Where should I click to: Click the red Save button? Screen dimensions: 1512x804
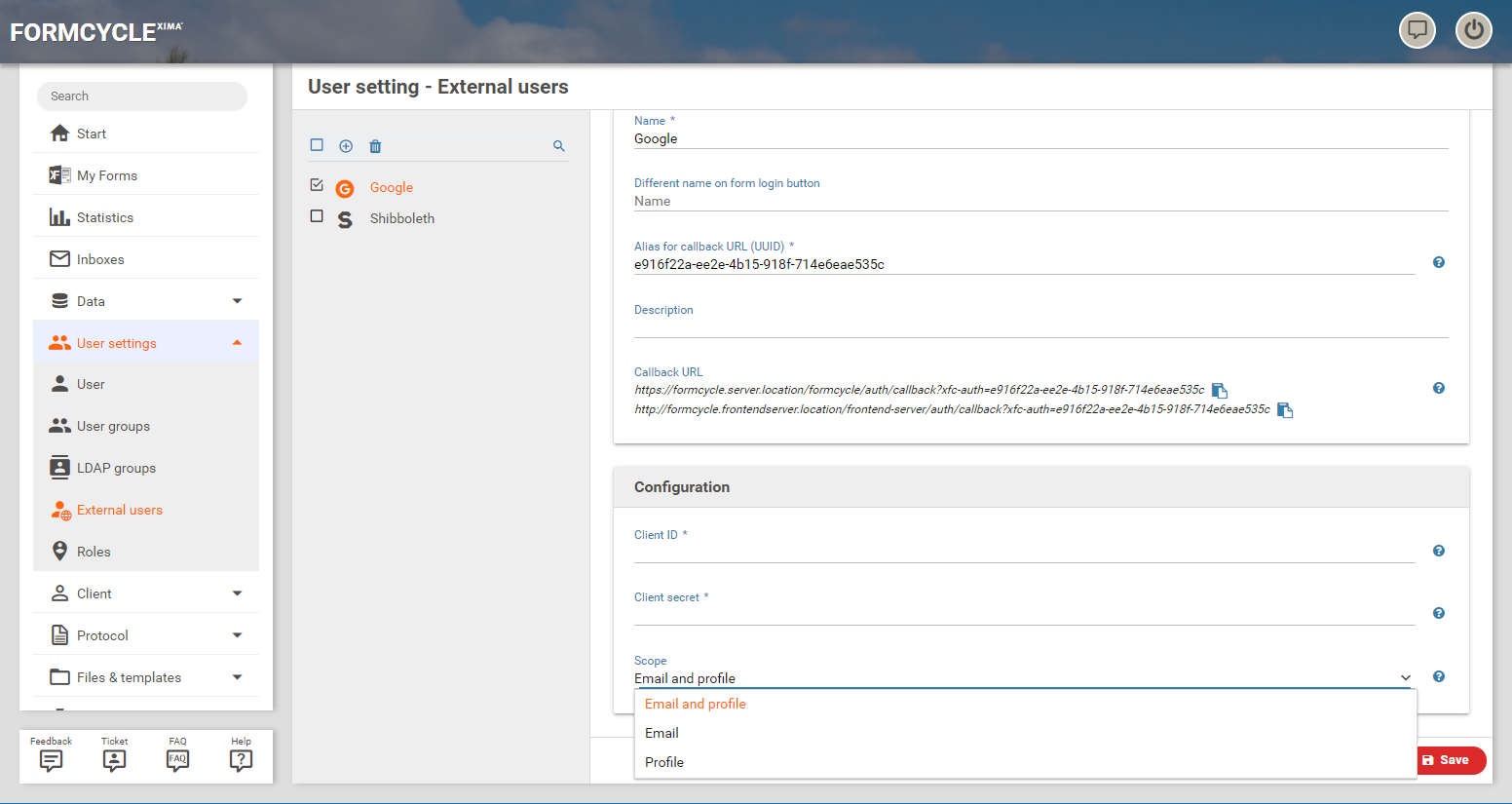[x=1451, y=760]
